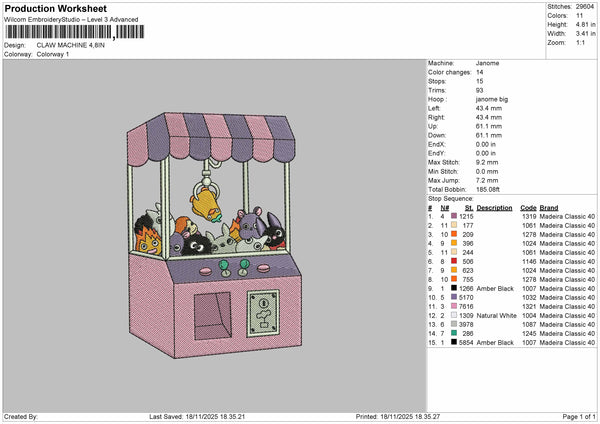Click thread code 1319 in row 1

[529, 217]
